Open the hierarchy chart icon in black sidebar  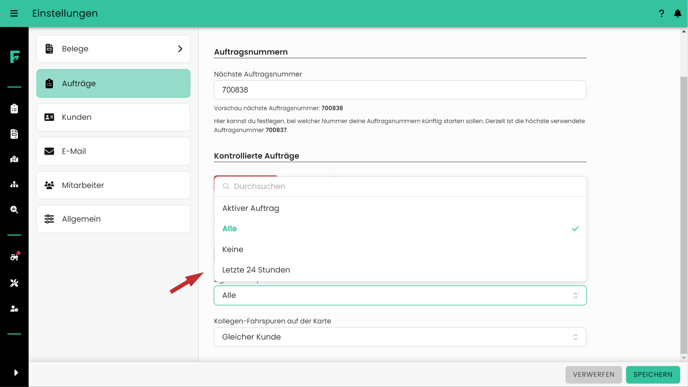(14, 184)
